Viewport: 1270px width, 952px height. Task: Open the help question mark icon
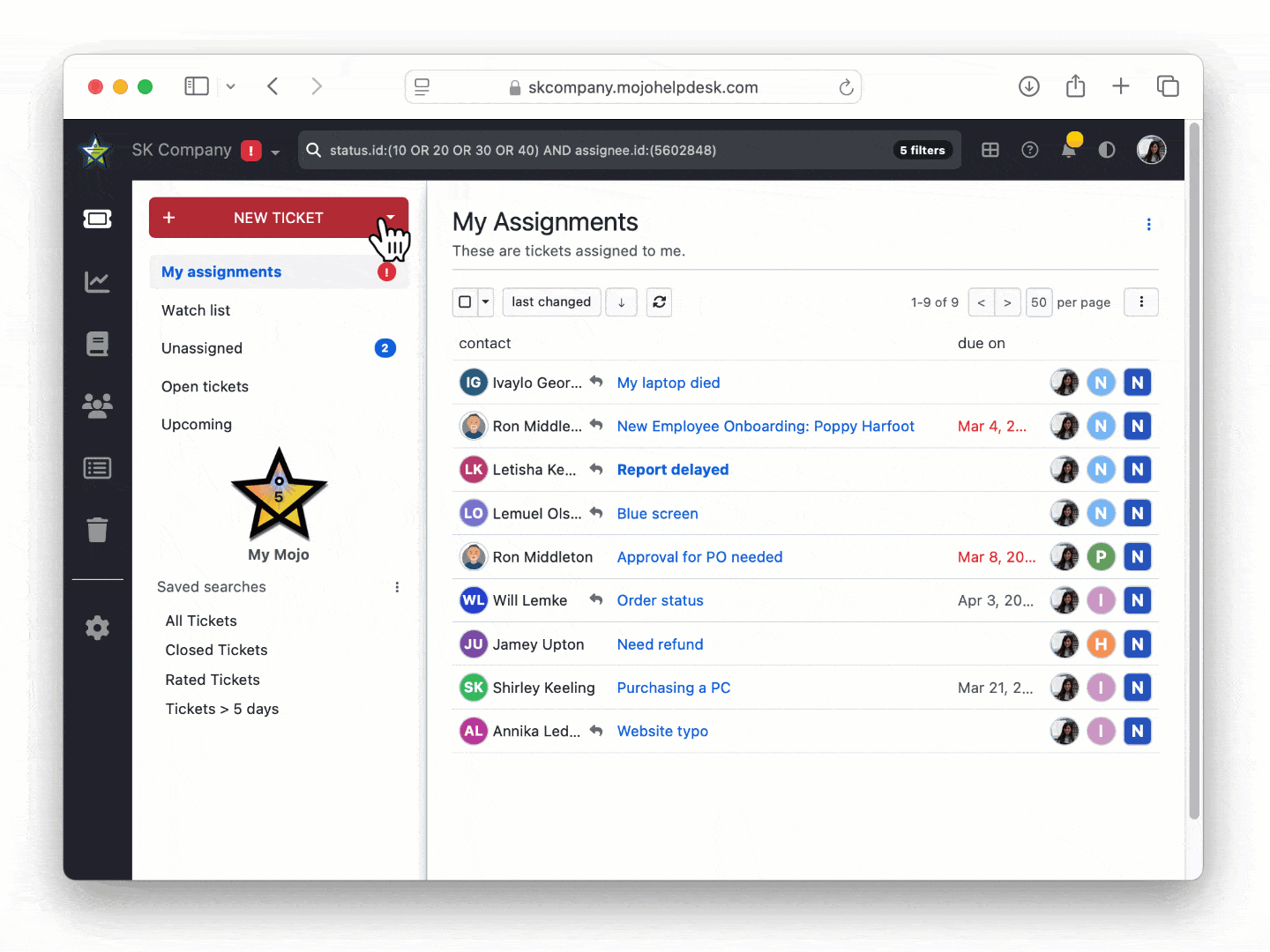pyautogui.click(x=1029, y=151)
